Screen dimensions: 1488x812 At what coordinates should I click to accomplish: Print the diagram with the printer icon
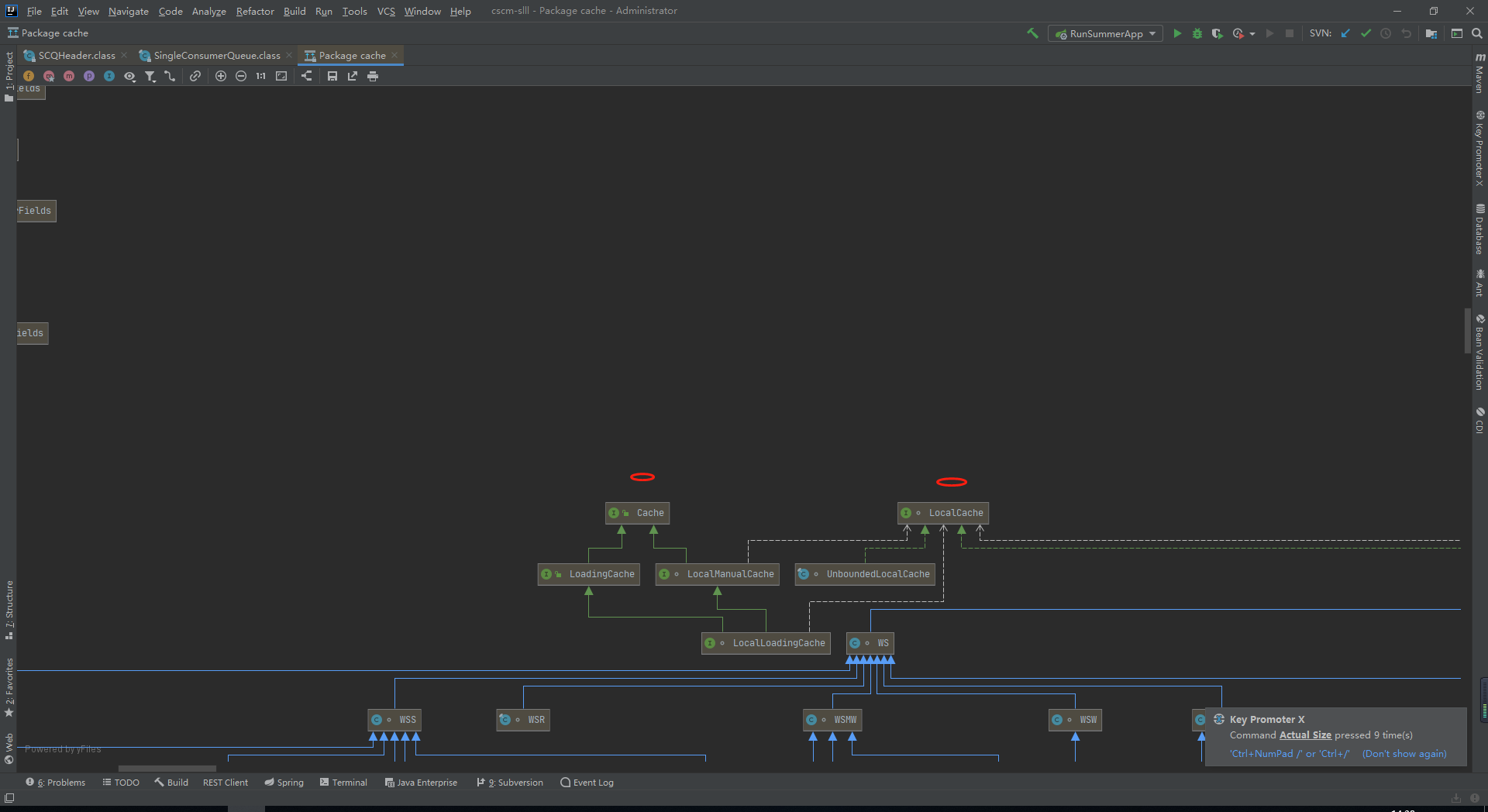coord(373,76)
